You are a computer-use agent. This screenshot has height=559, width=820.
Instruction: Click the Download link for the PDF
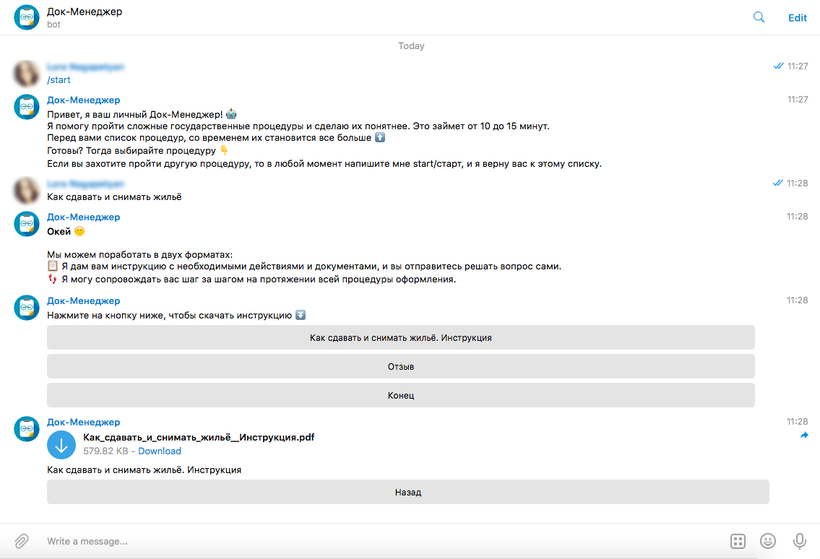pyautogui.click(x=160, y=451)
